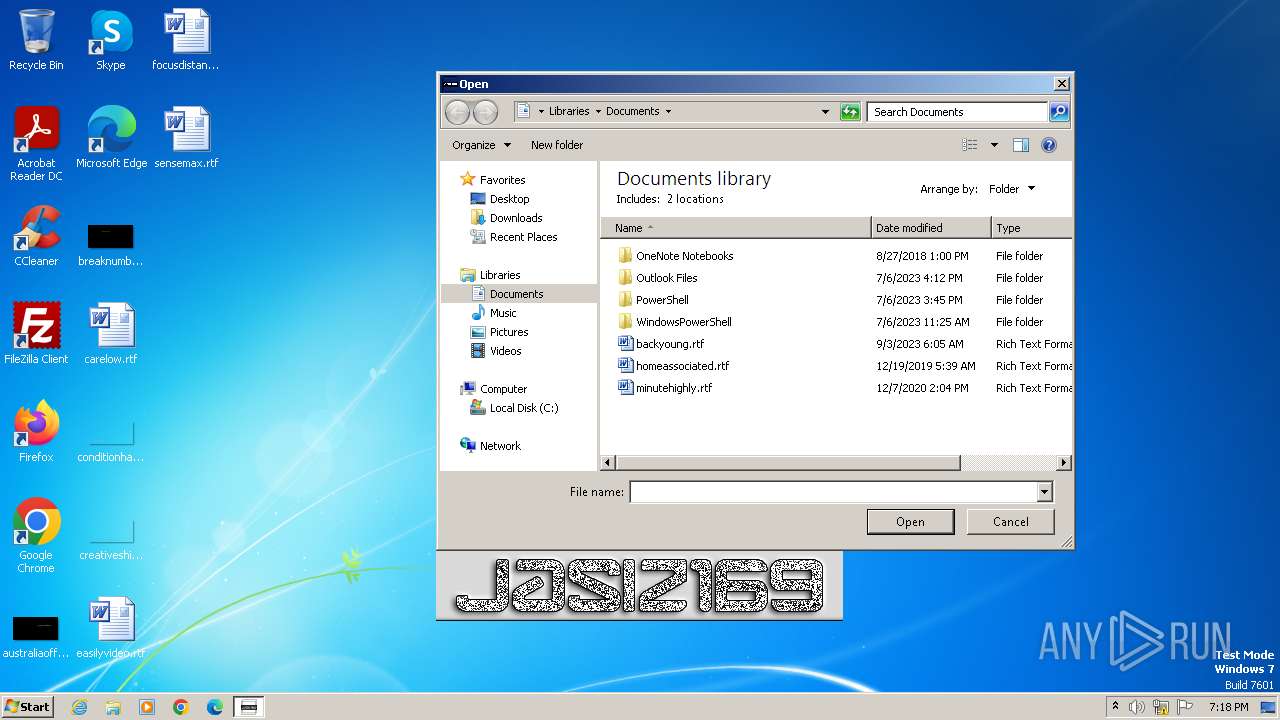Select the WindowsPowerShell folder
The width and height of the screenshot is (1280, 720).
pyautogui.click(x=684, y=322)
